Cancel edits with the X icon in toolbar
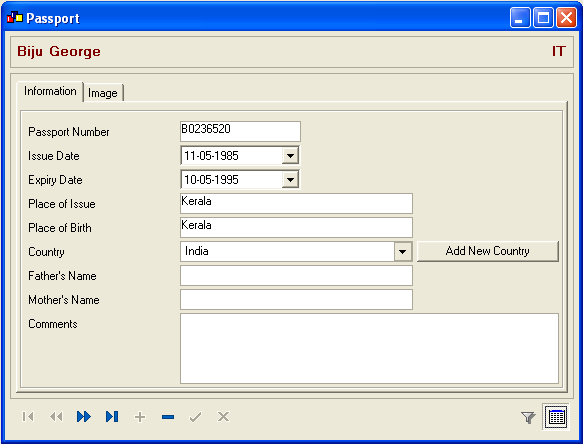583x444 pixels. click(x=223, y=416)
